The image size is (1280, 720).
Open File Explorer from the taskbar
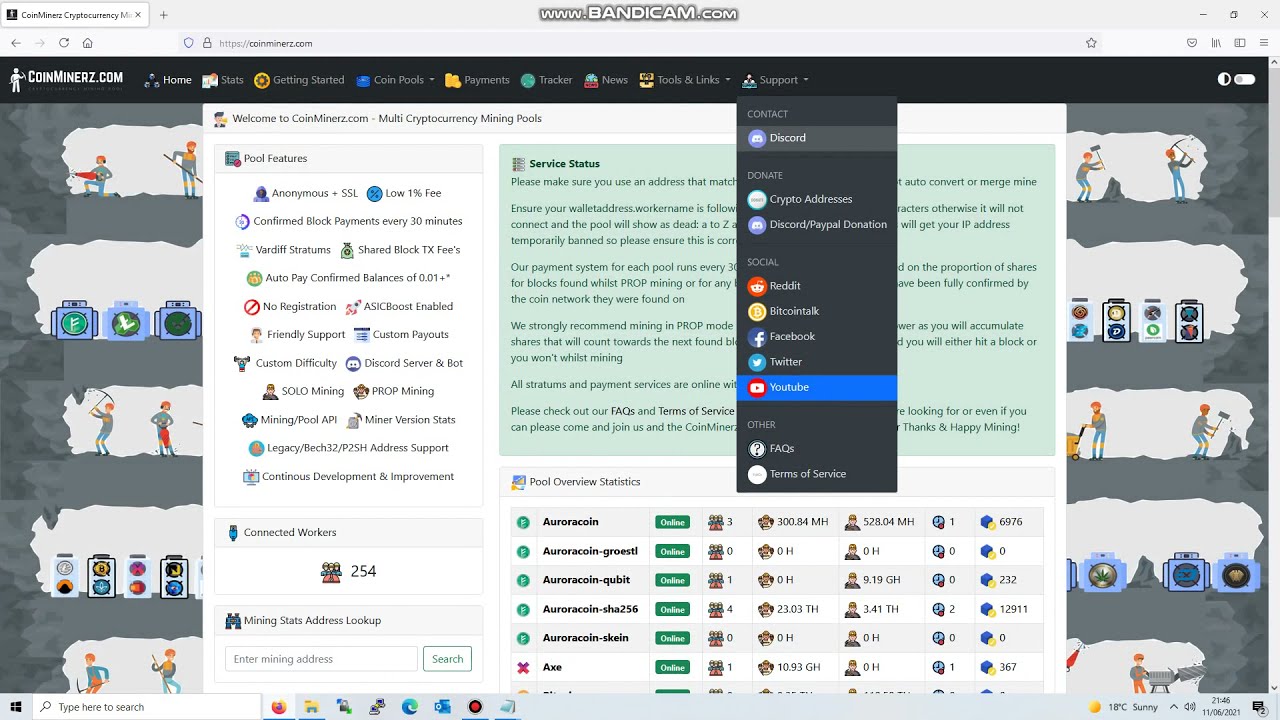coord(312,707)
